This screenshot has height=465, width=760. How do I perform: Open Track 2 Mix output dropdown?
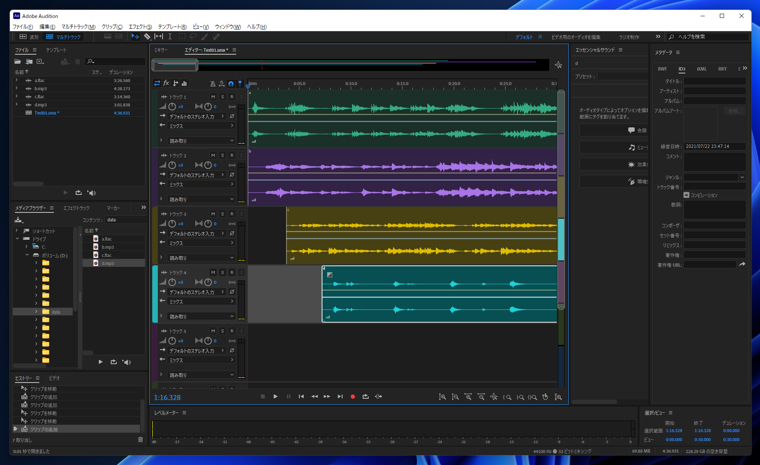click(x=201, y=184)
